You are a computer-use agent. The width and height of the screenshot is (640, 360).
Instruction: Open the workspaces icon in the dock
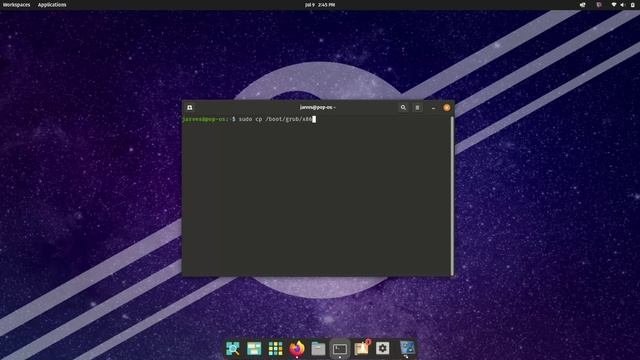pyautogui.click(x=254, y=349)
